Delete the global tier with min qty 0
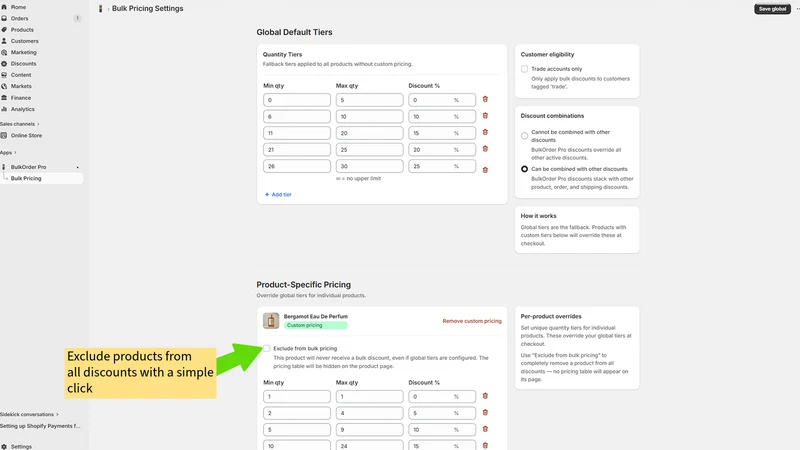Screen dimensions: 800x450 tap(485, 99)
